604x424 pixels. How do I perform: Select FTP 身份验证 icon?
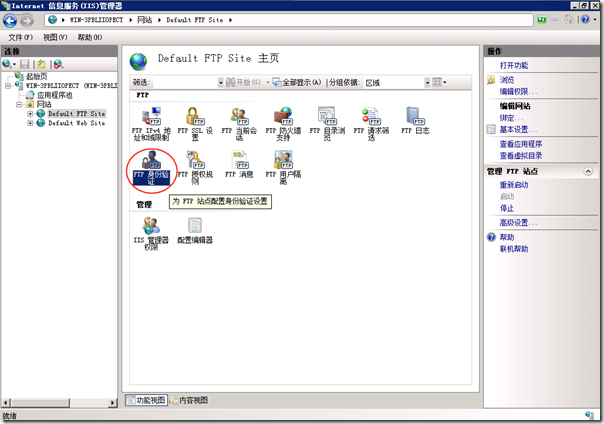pos(151,168)
